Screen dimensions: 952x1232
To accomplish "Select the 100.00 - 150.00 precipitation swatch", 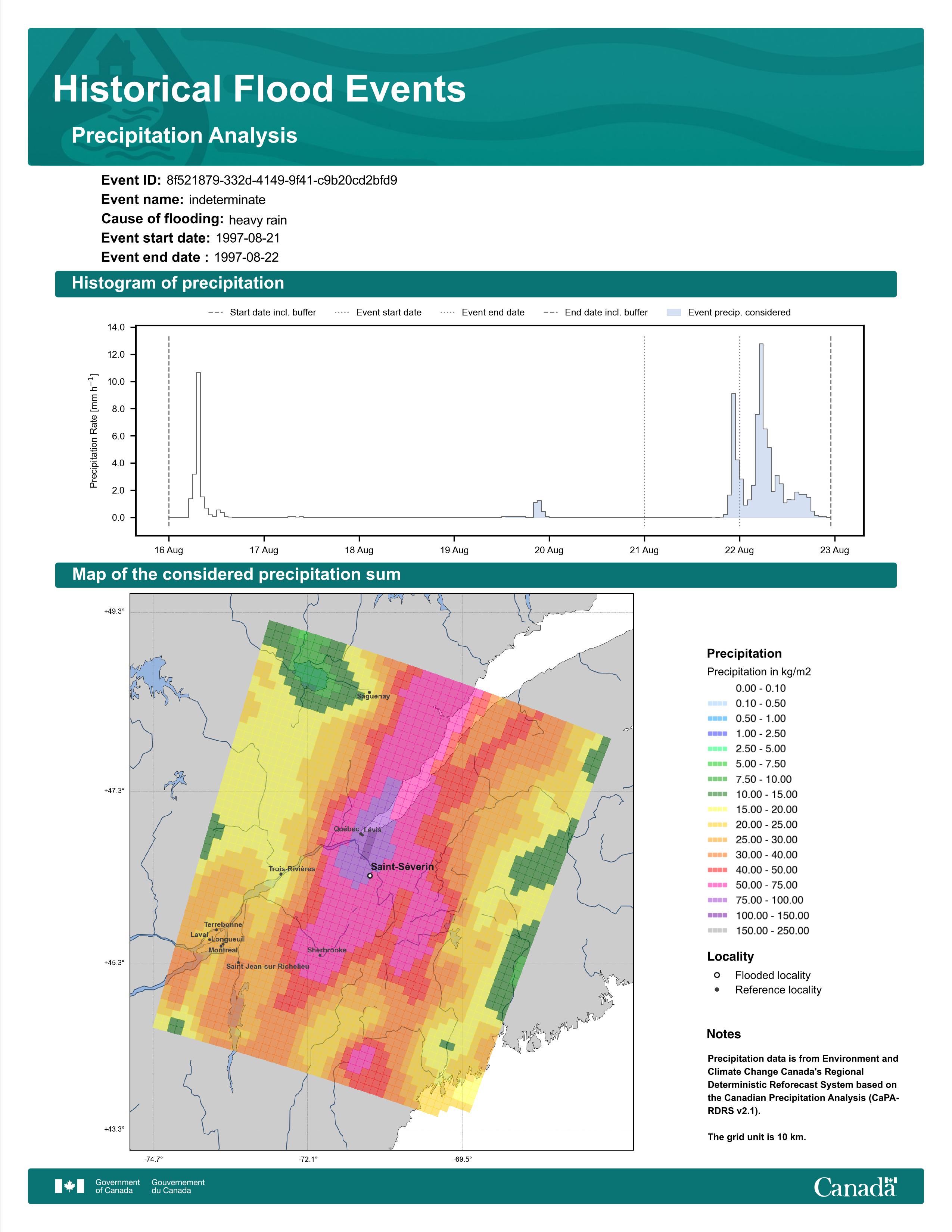I will click(x=717, y=915).
